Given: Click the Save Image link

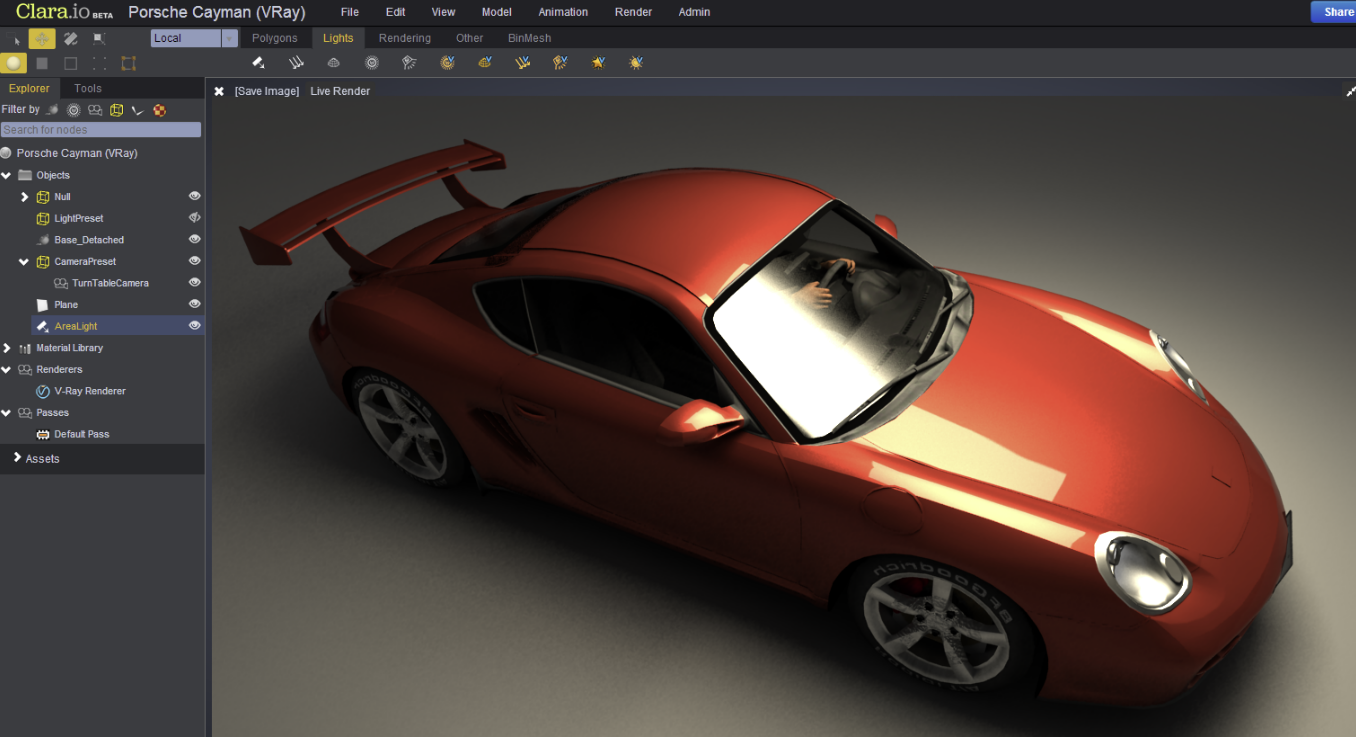Looking at the screenshot, I should pos(266,91).
